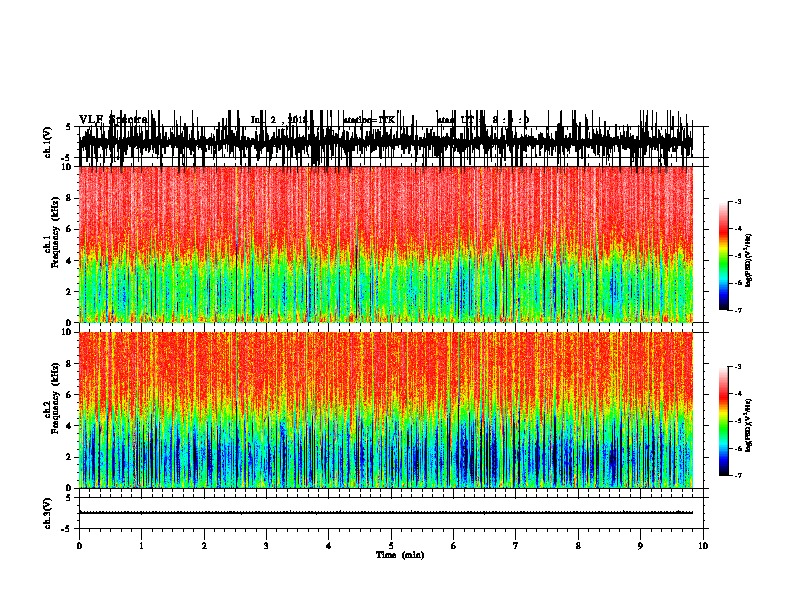Click the ch.1 color bar '-7' tick

737,310
